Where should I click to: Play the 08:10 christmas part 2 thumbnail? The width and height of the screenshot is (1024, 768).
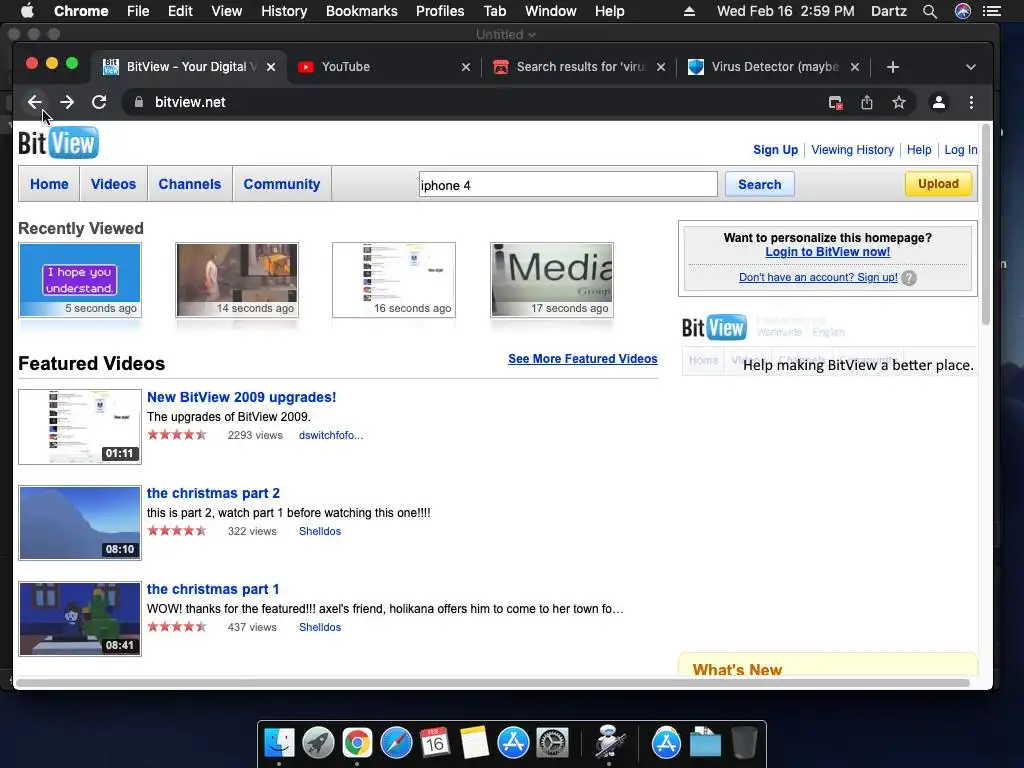pos(80,522)
